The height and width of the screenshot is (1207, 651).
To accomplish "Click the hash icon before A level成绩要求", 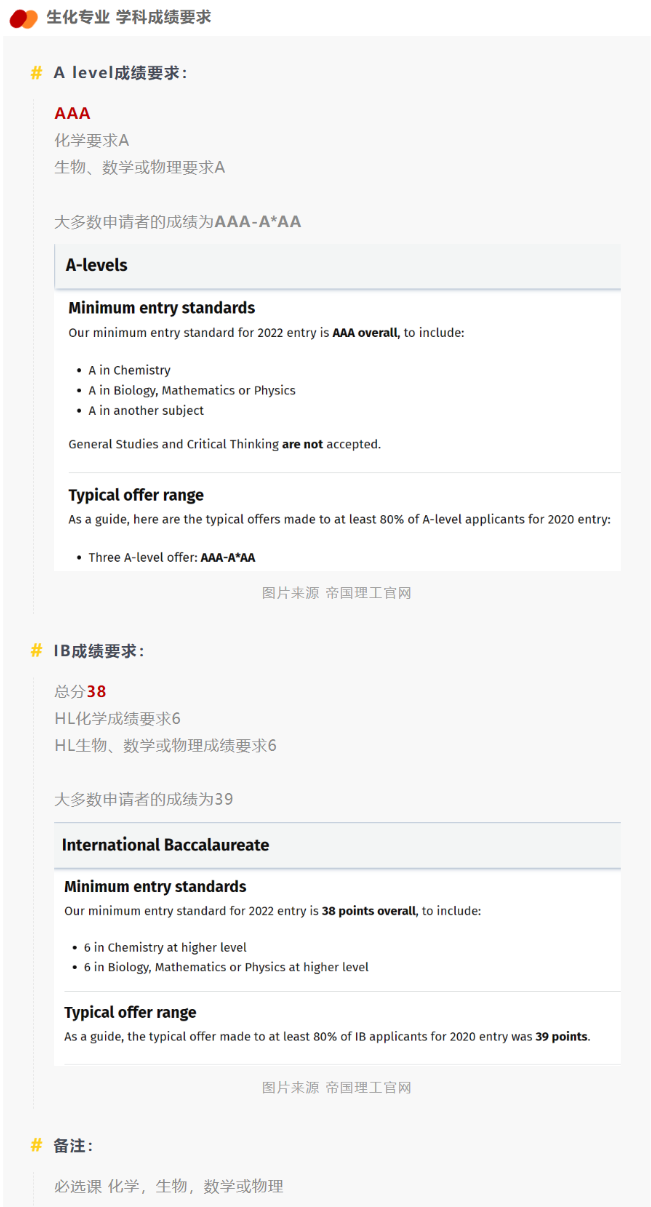I will [x=37, y=73].
